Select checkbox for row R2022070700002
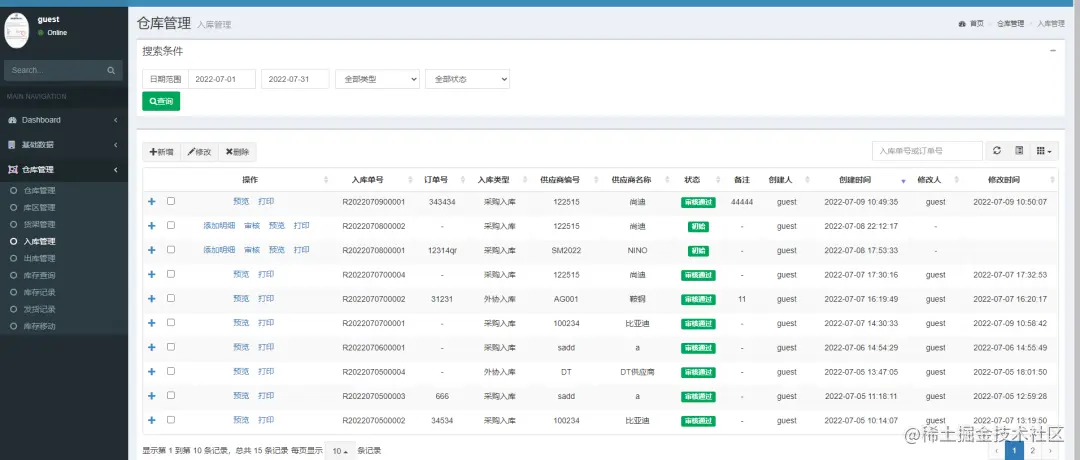Screen dimensions: 1080x460 (171, 298)
